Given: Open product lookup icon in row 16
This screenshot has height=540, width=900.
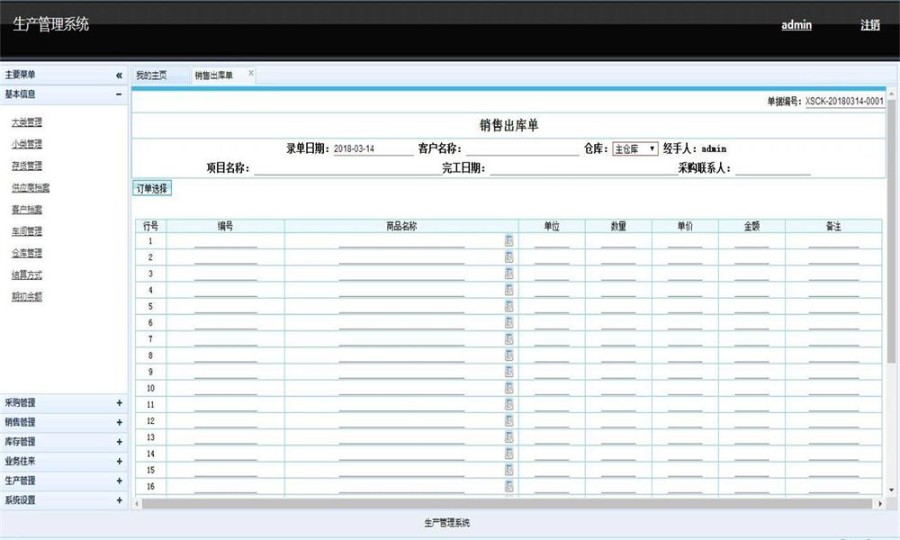Looking at the screenshot, I should [509, 487].
